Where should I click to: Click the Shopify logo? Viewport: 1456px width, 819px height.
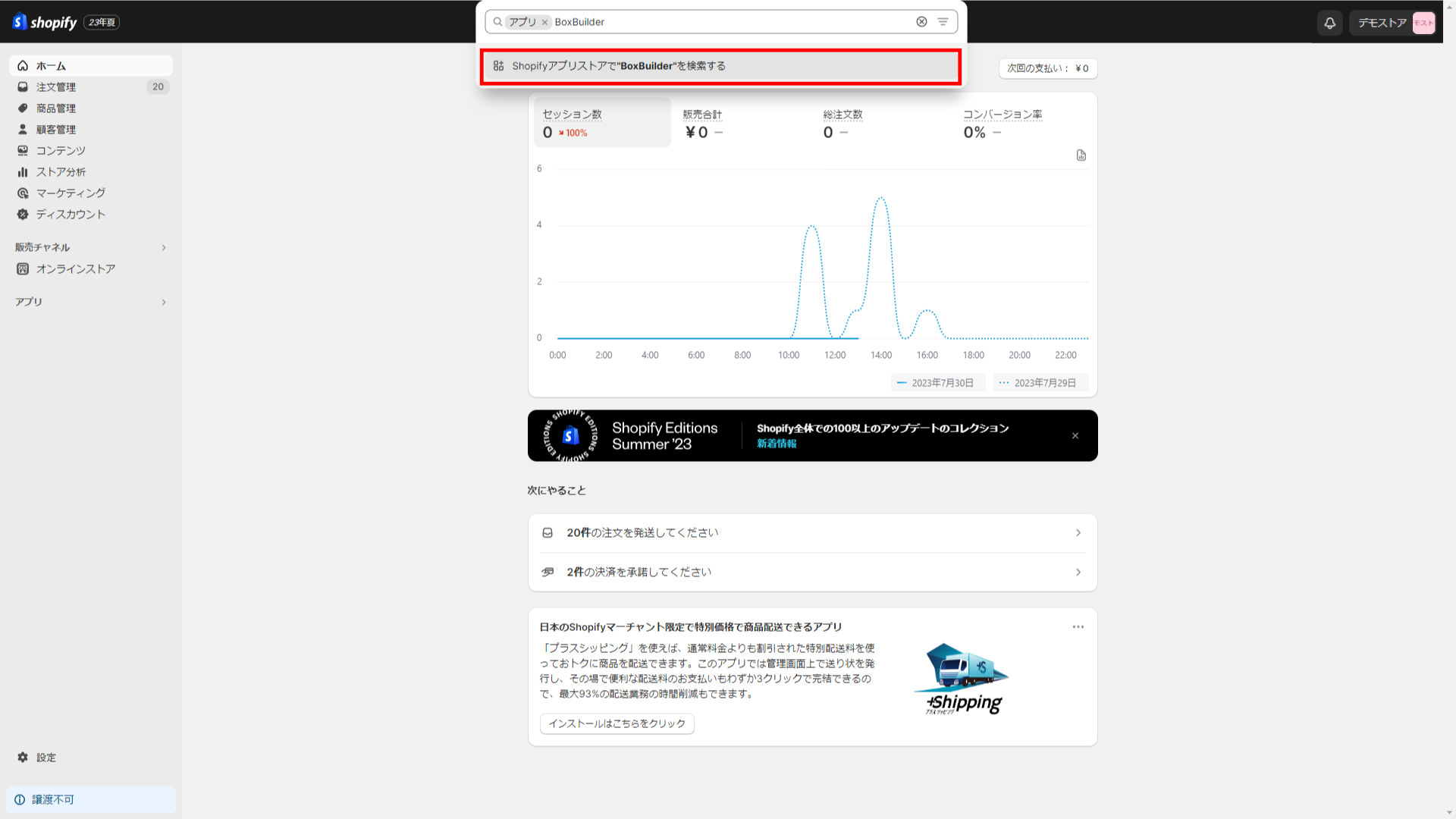pyautogui.click(x=45, y=22)
